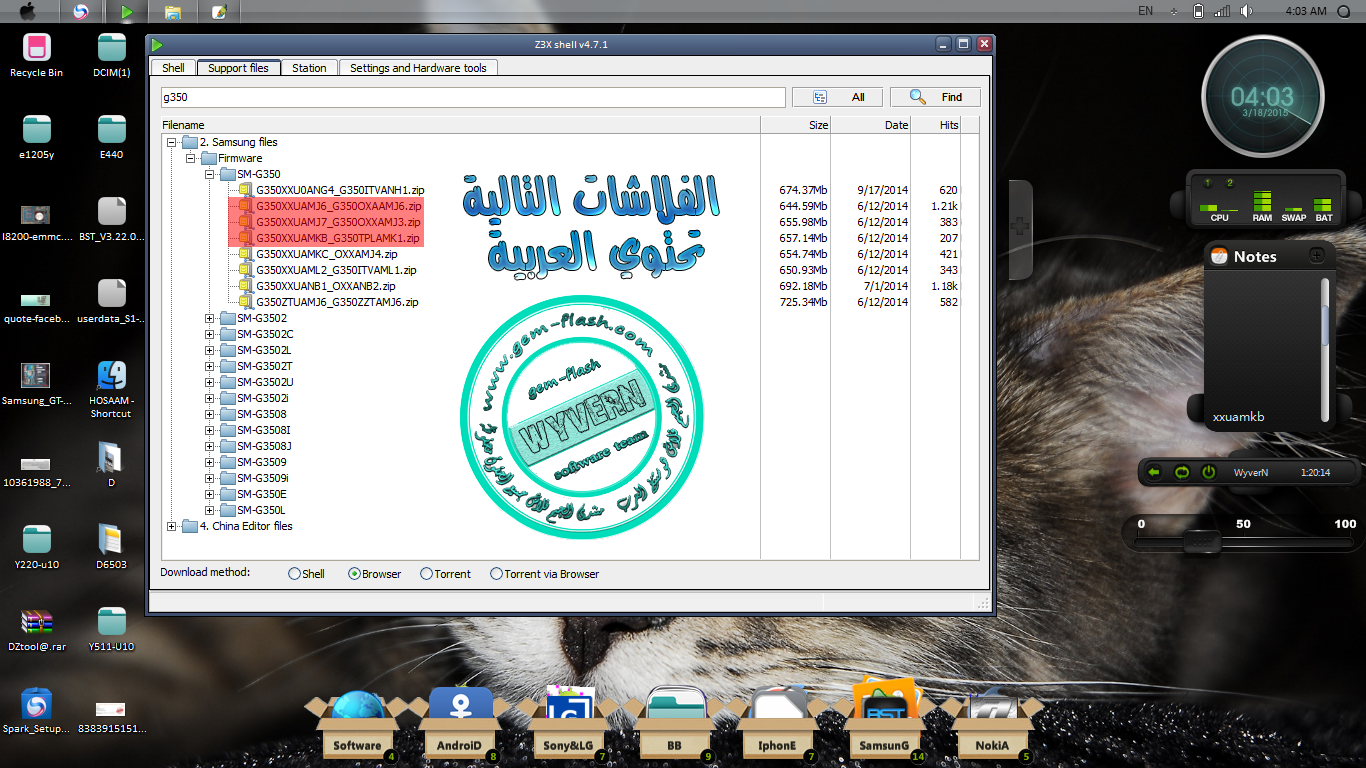Viewport: 1366px width, 768px height.
Task: Open the Y511-U10 desktop folder
Action: (x=112, y=629)
